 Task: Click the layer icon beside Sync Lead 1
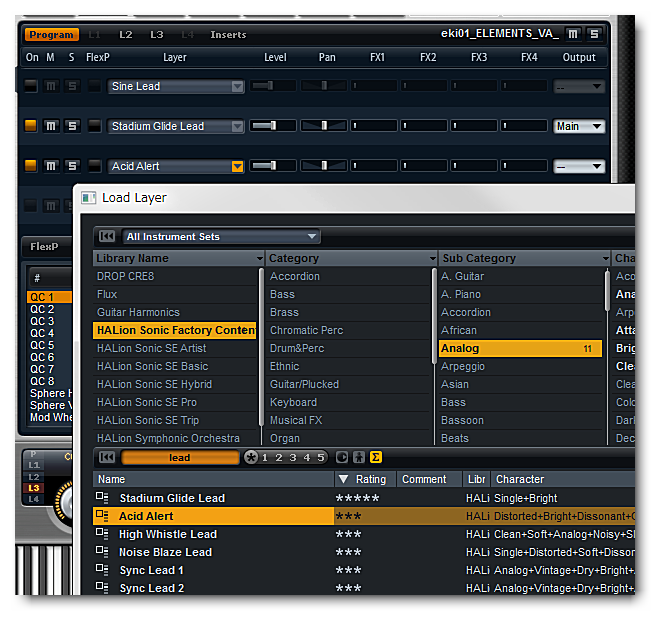[x=102, y=570]
